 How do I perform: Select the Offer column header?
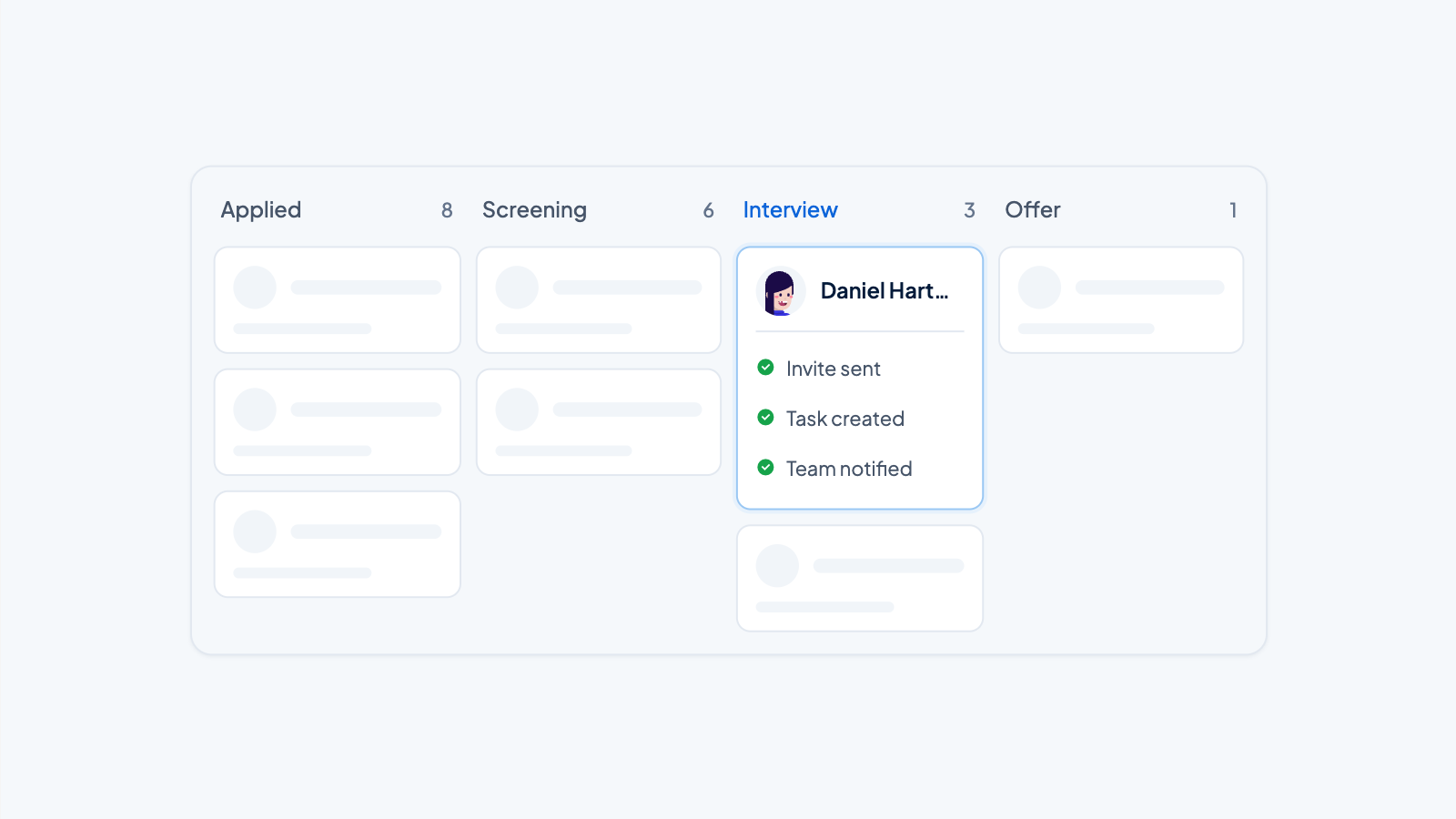point(1033,210)
